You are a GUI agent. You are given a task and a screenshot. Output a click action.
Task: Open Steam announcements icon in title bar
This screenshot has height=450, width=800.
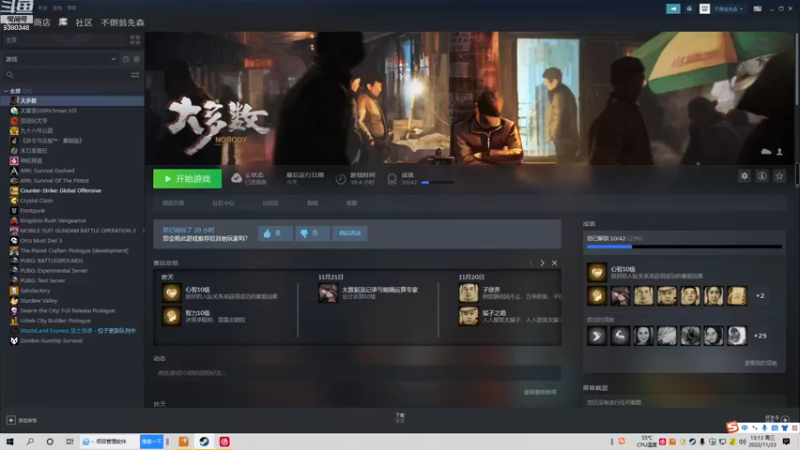coord(673,9)
